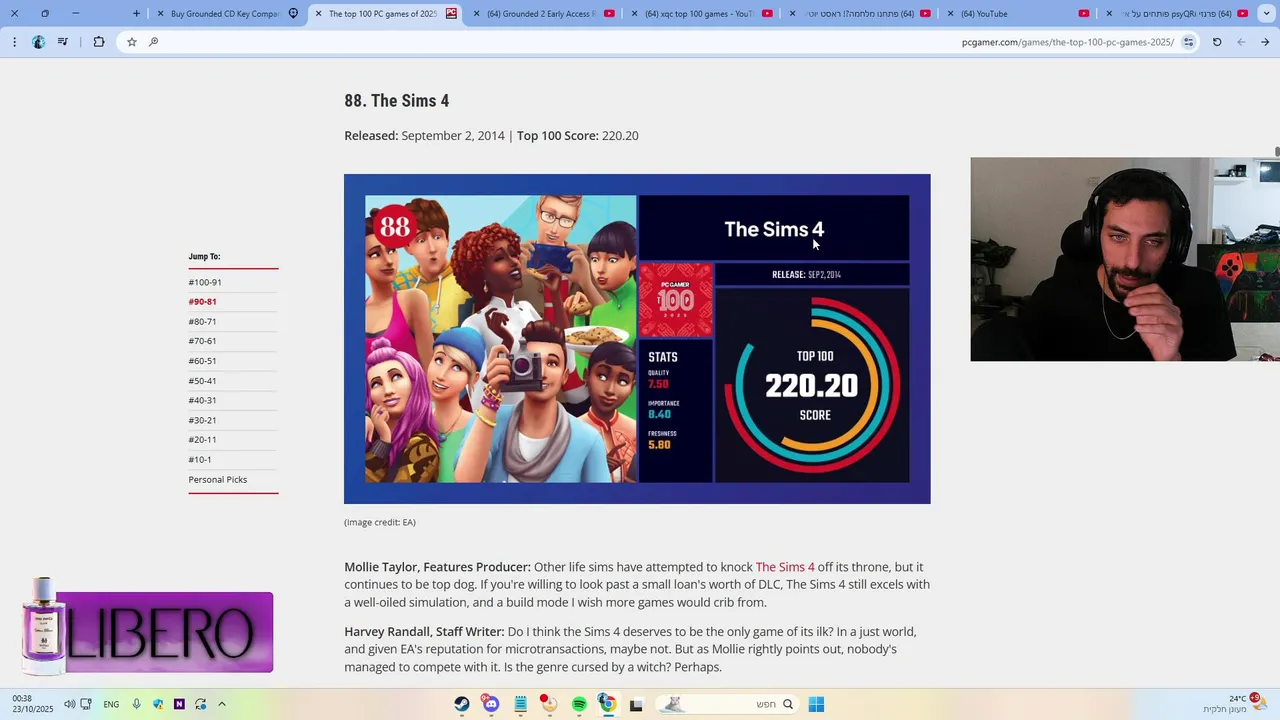1280x720 pixels.
Task: Click the taskbar search box
Action: (x=727, y=704)
